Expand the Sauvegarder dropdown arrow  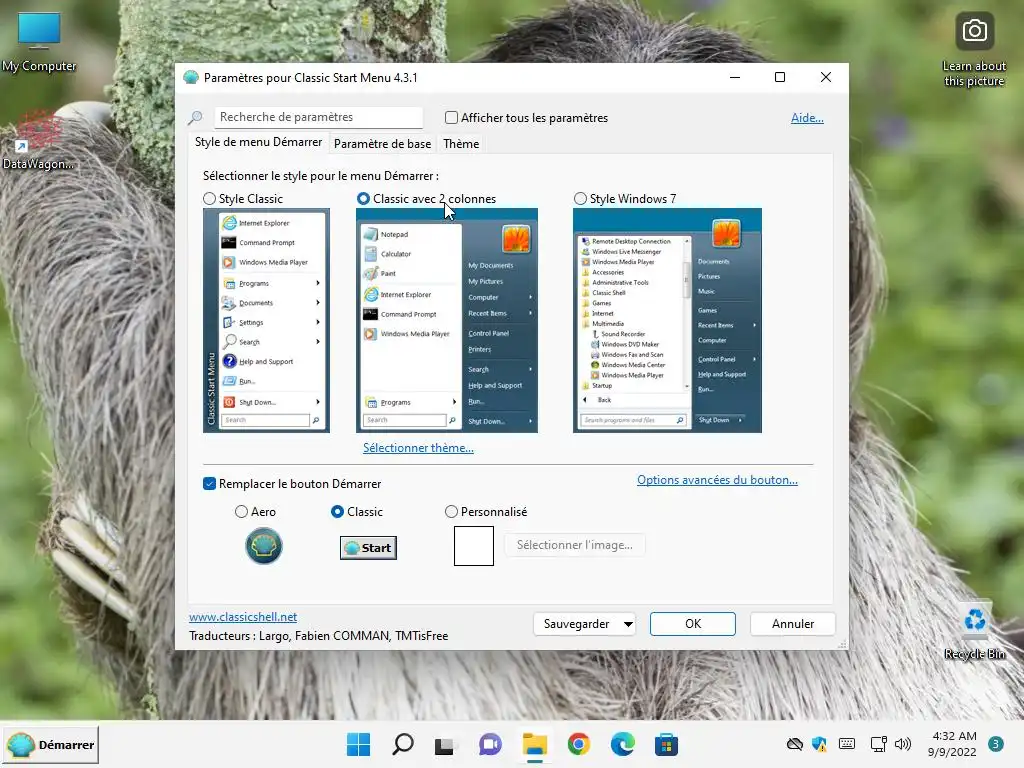click(628, 624)
